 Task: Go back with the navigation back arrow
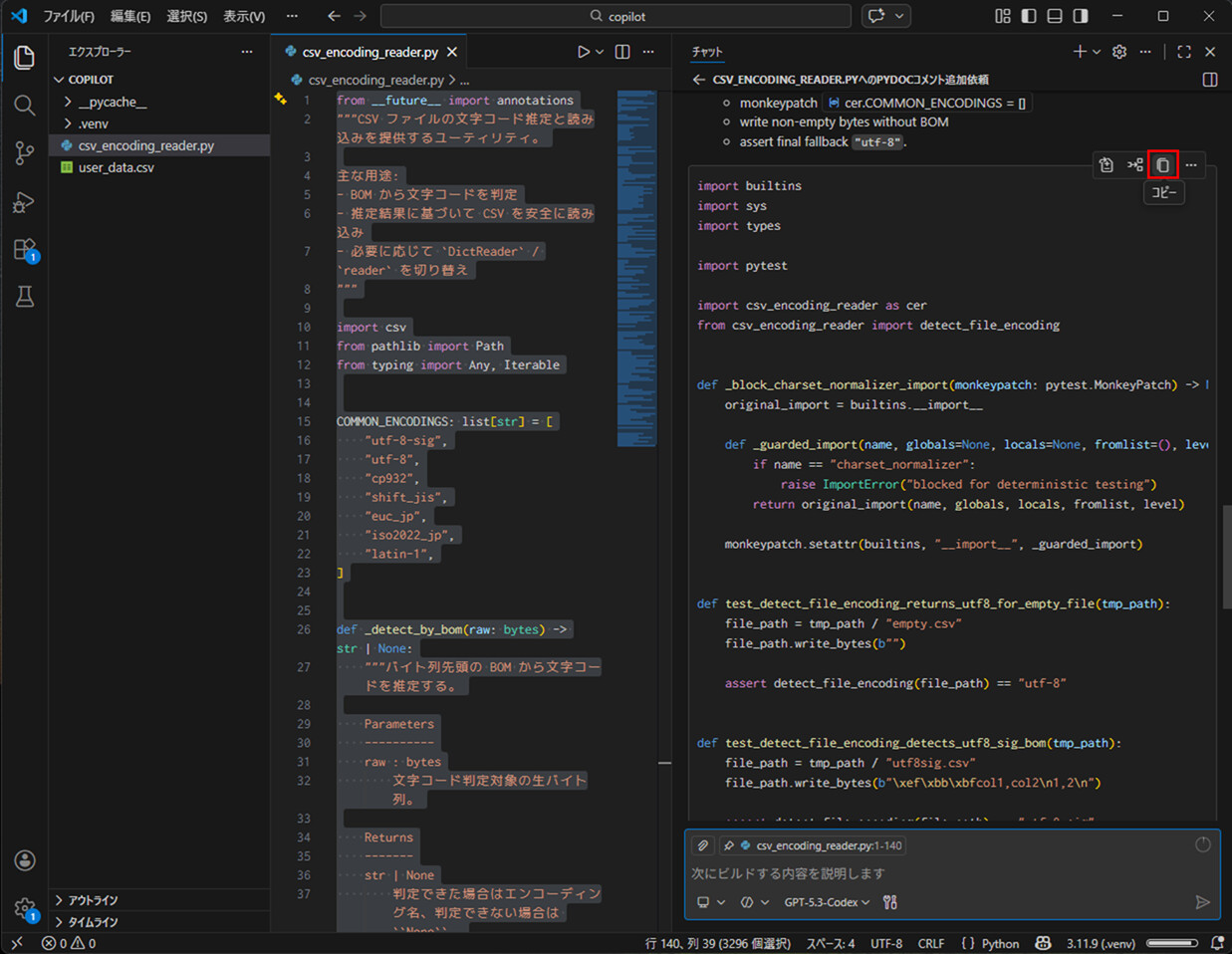click(334, 15)
